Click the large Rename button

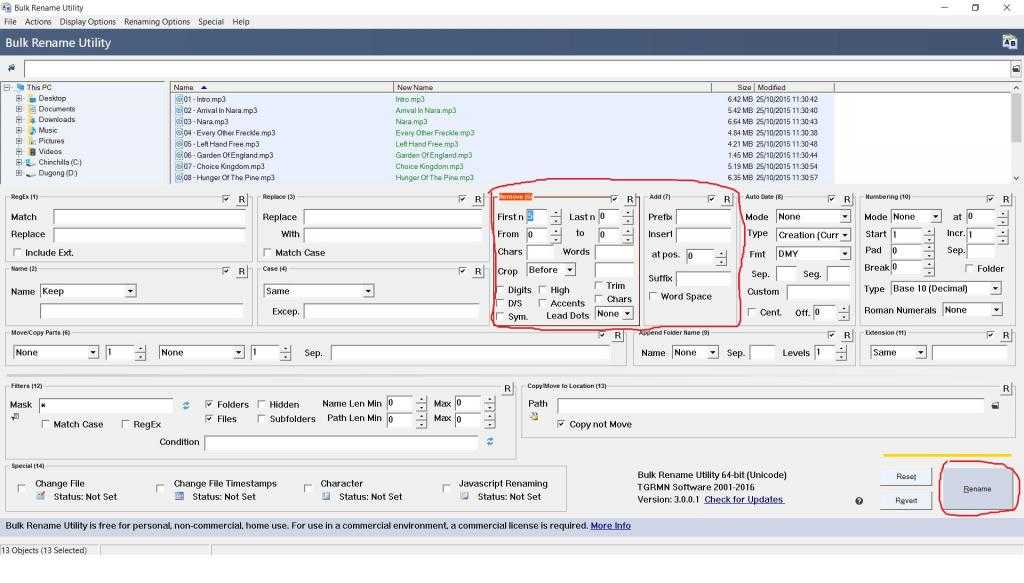coord(977,489)
